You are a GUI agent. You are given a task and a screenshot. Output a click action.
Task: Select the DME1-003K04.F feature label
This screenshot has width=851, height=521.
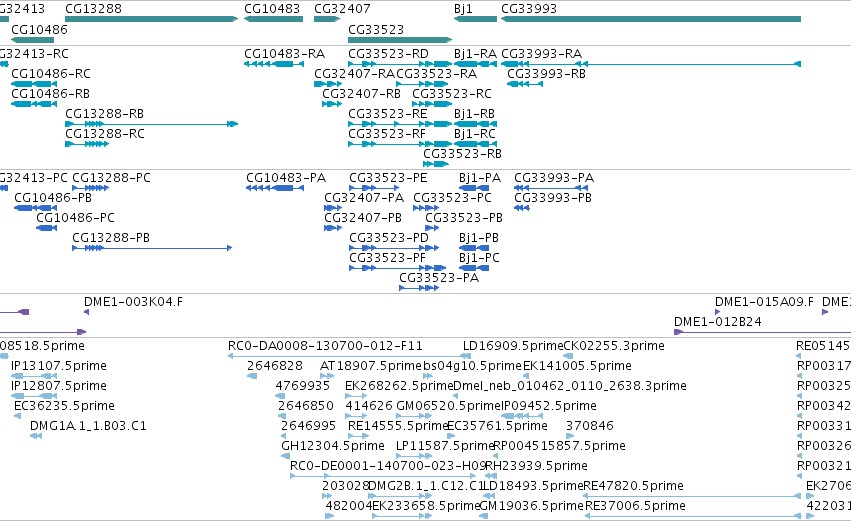[x=134, y=302]
